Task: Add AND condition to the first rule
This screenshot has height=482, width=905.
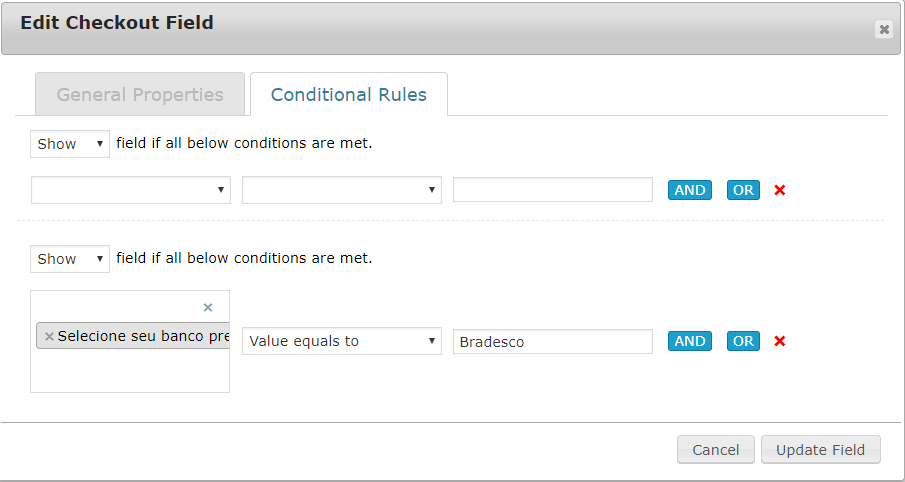Action: click(x=690, y=190)
